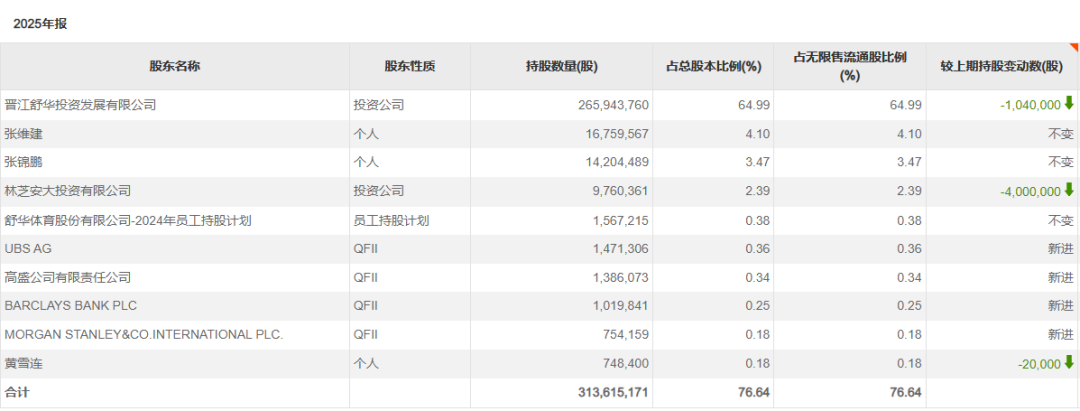Click green down arrow beside -4,000,000
Image resolution: width=1080 pixels, height=411 pixels.
[x=1069, y=190]
